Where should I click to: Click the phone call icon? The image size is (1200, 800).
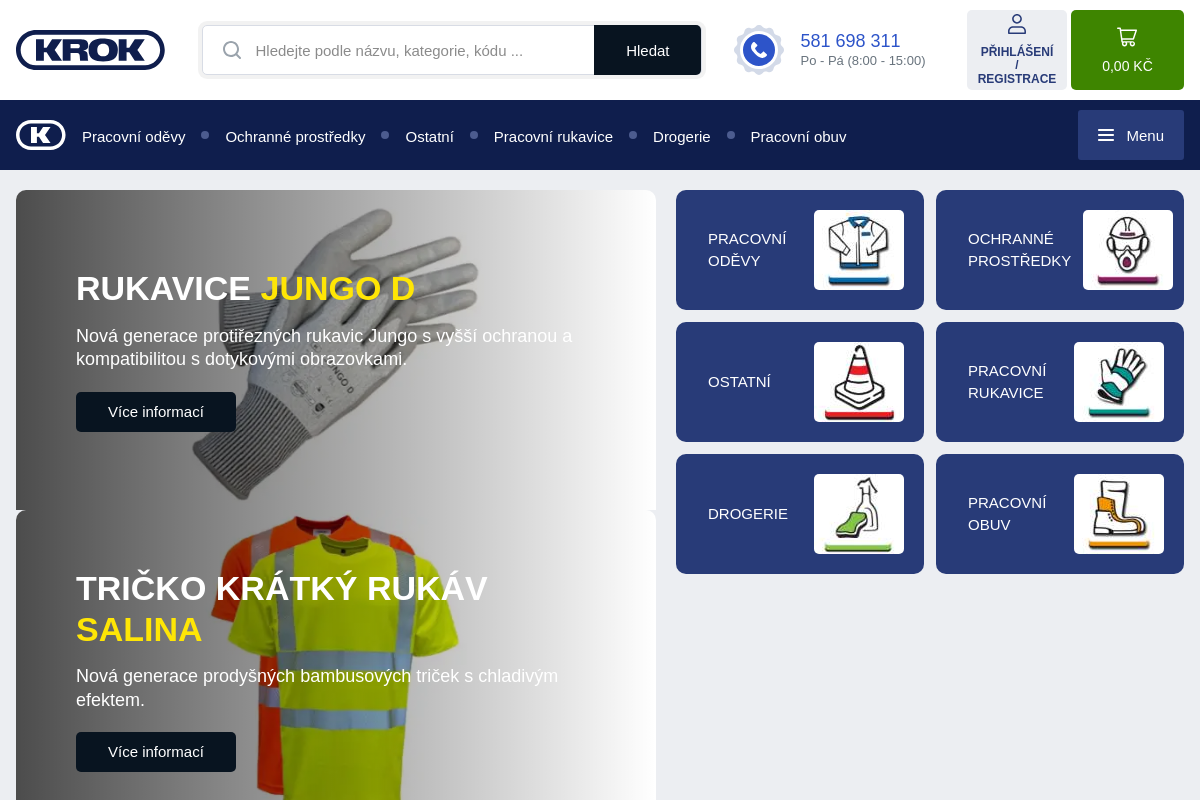pyautogui.click(x=759, y=50)
